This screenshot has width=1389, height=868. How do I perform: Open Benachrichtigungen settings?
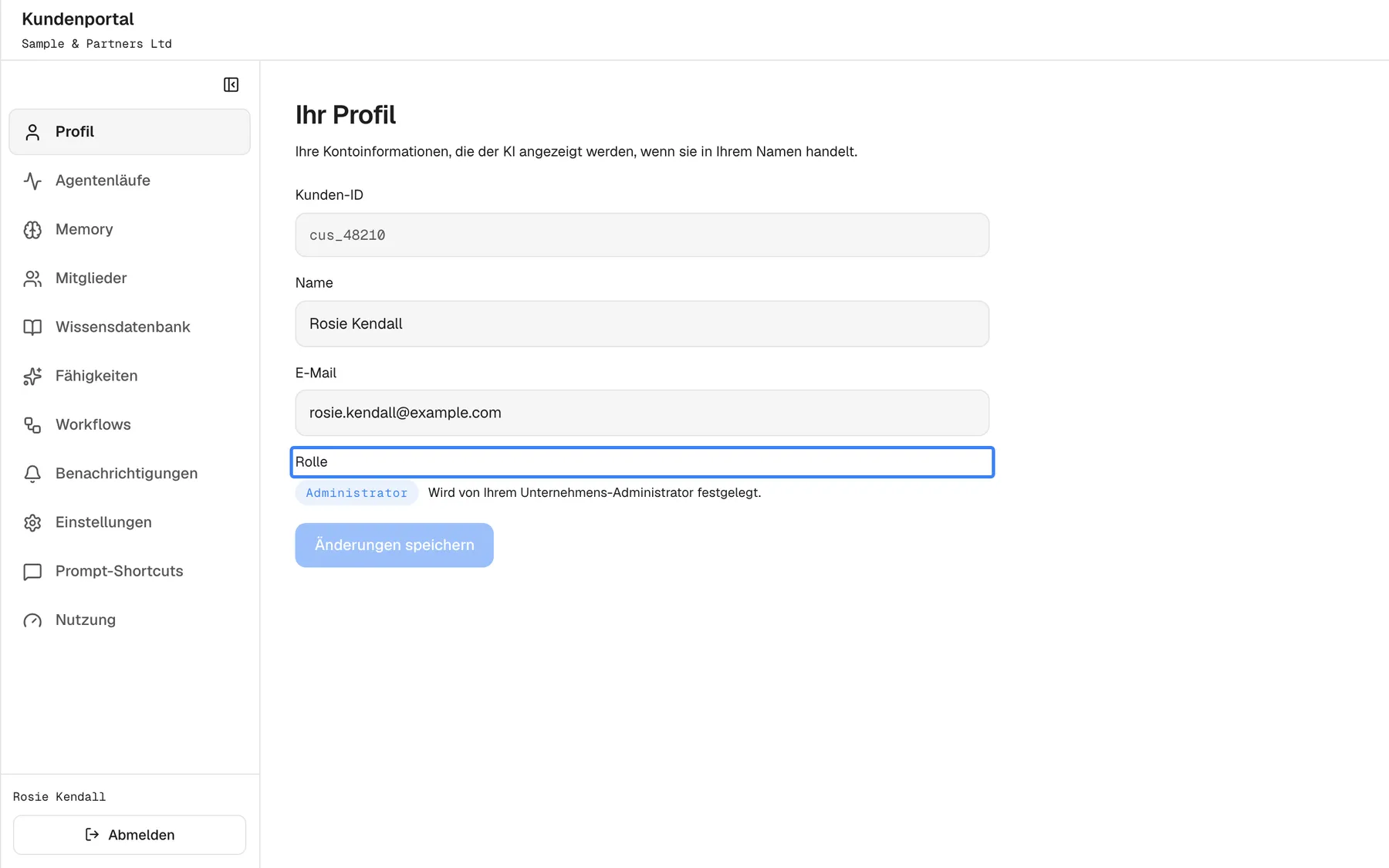pyautogui.click(x=130, y=473)
